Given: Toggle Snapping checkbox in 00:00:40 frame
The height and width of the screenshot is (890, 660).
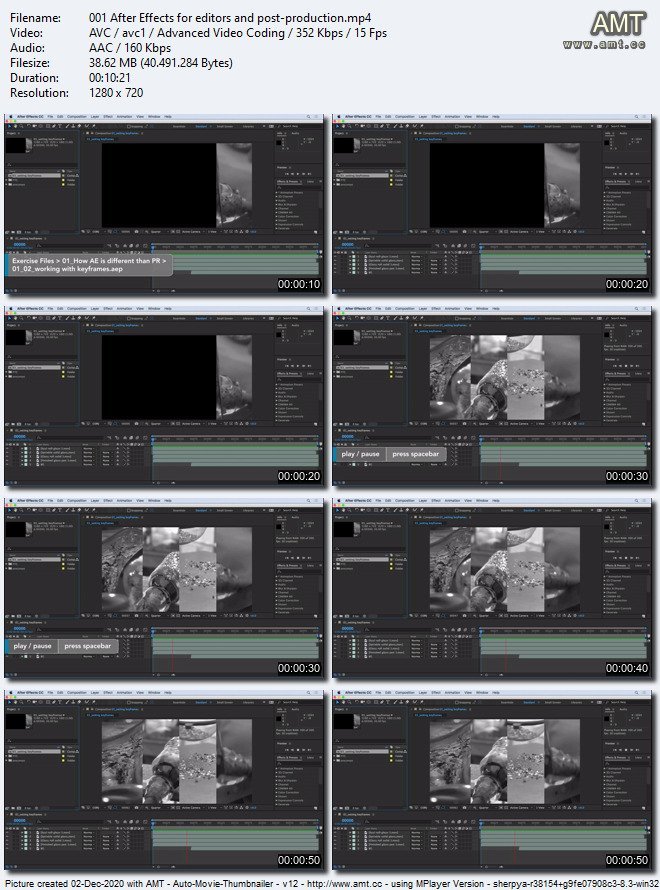Looking at the screenshot, I should (457, 511).
